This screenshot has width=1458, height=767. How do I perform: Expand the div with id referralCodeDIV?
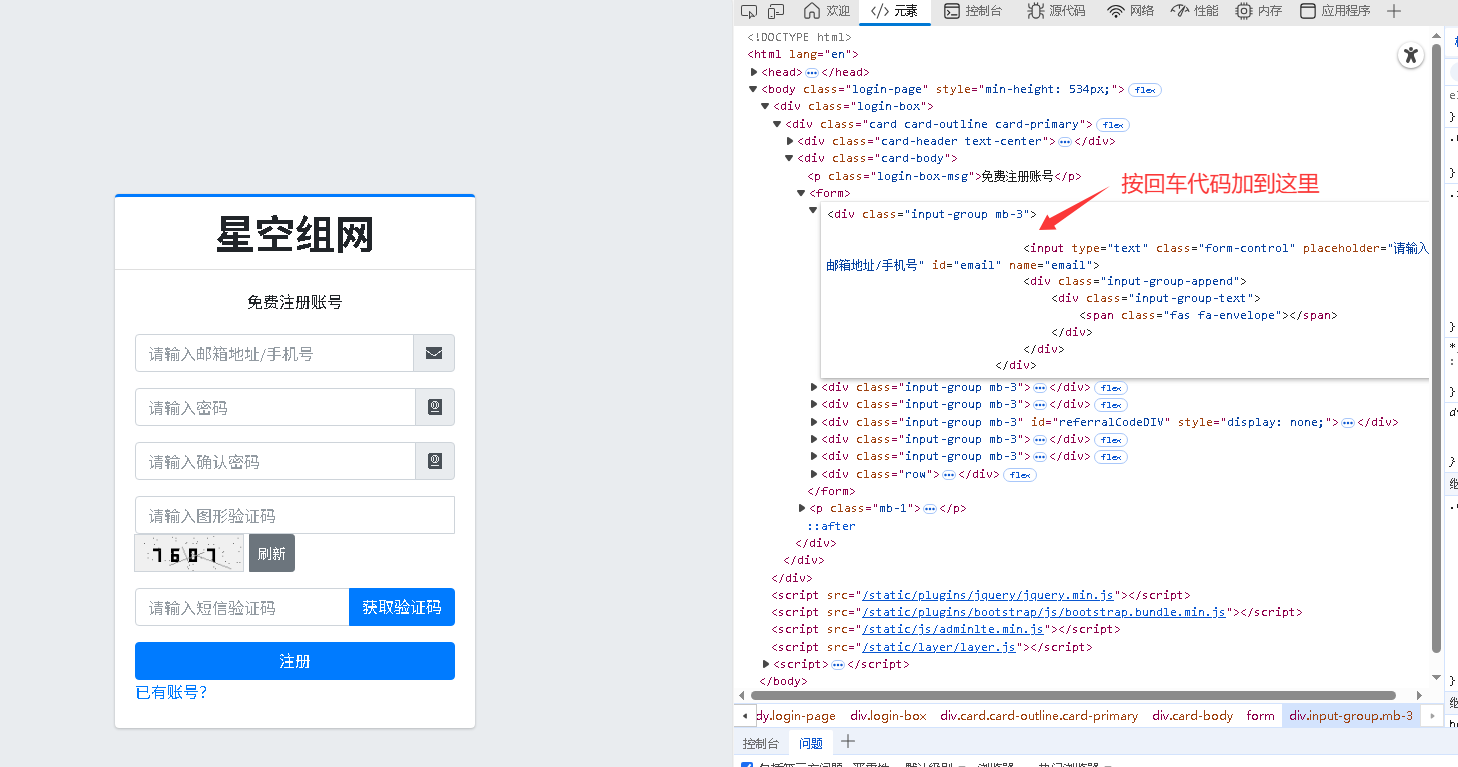tap(814, 421)
